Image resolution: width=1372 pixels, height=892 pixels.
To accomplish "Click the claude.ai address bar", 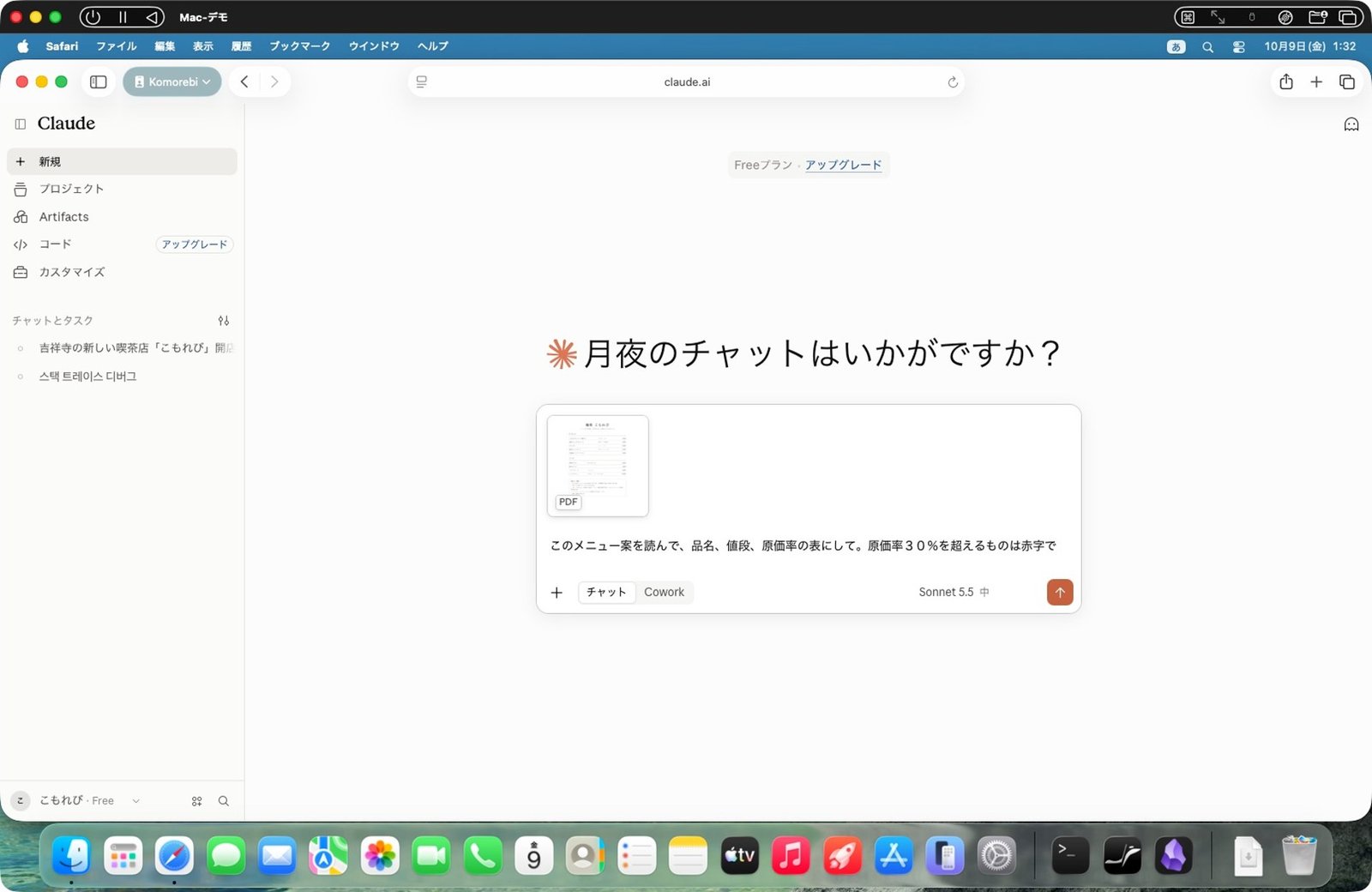I will (687, 82).
